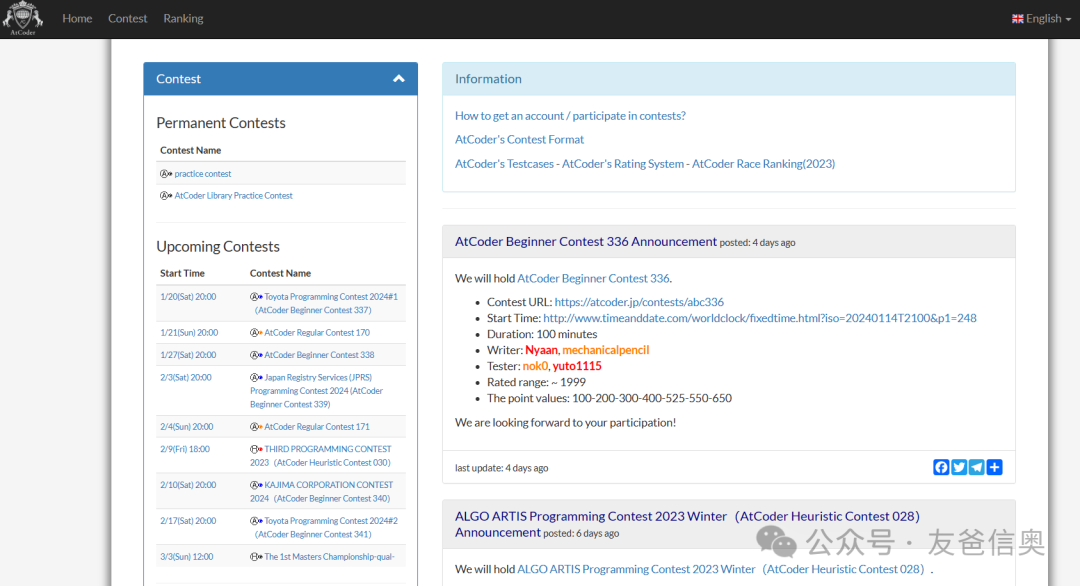Screen dimensions: 1080x586
Task: Click the UK flag icon beside English
Action: tap(1017, 19)
